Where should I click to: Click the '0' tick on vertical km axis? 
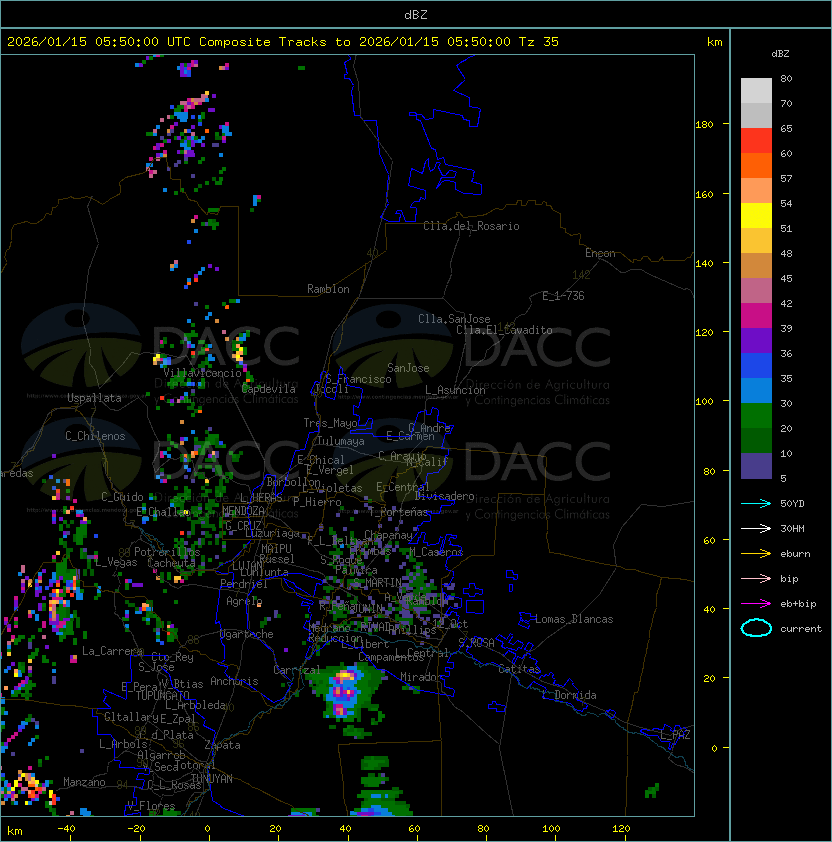[713, 748]
